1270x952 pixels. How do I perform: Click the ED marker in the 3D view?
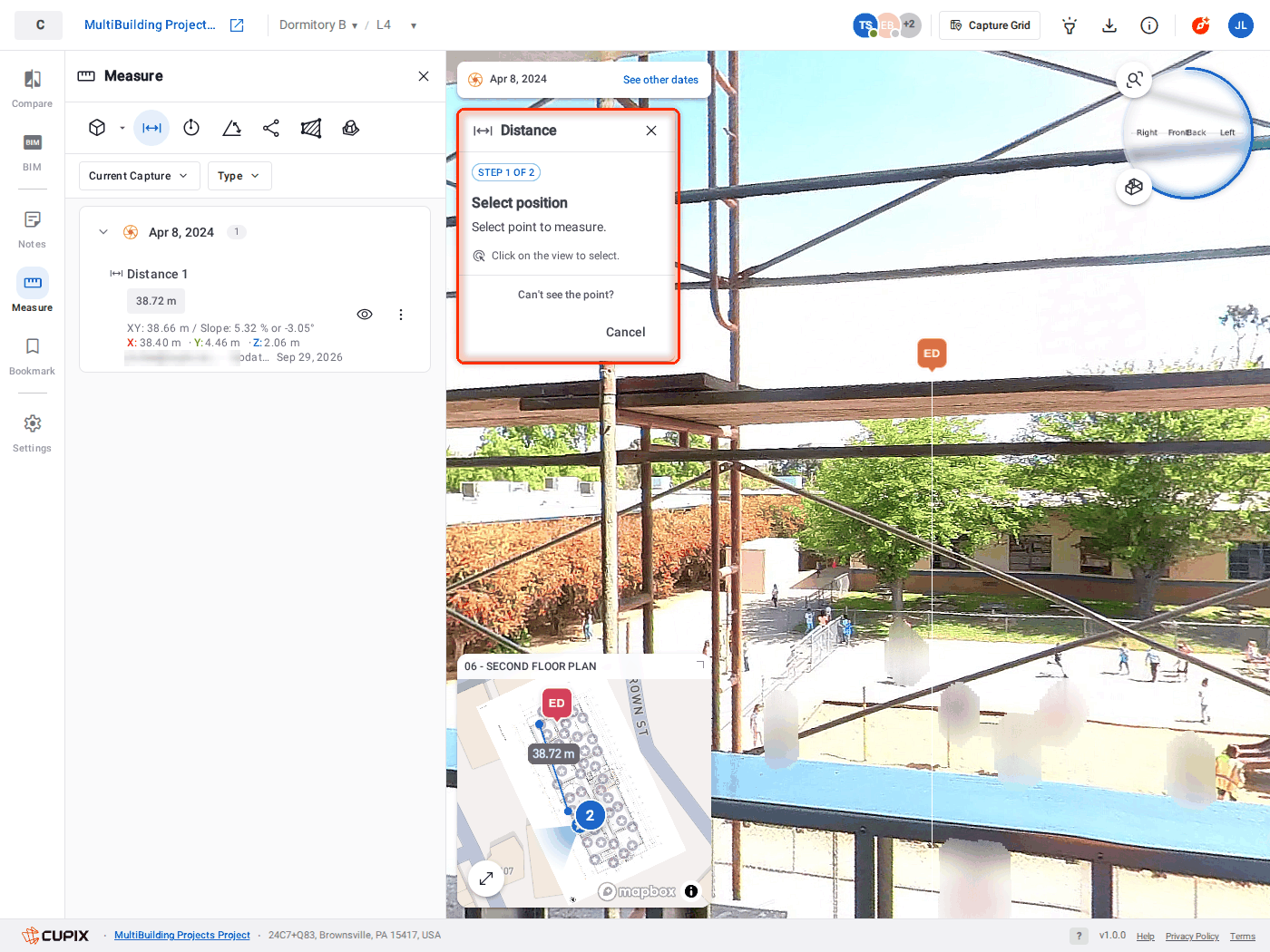932,354
